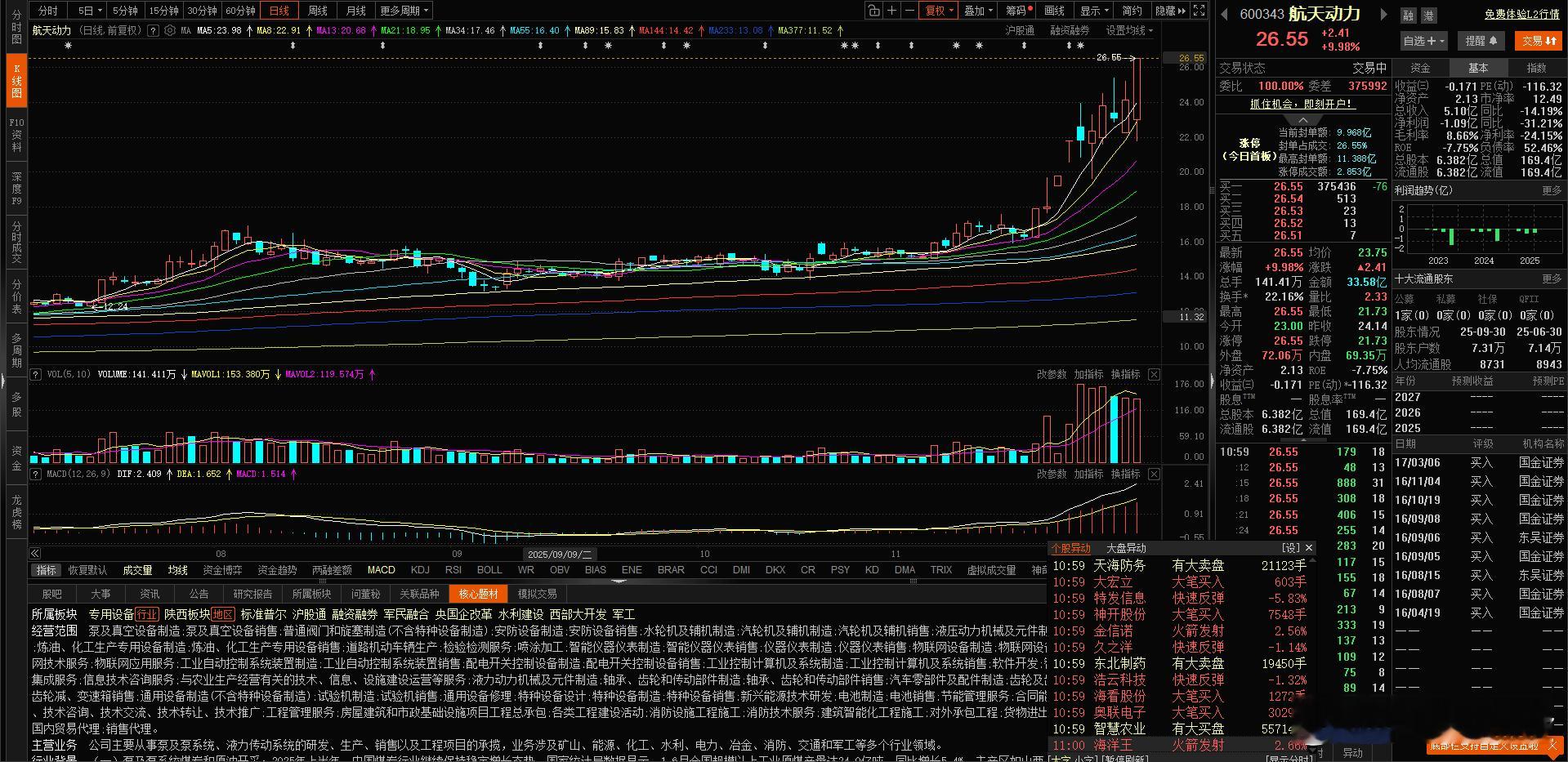Open 自选+ watchlist dropdown
This screenshot has height=762, width=1568.
tap(1424, 41)
